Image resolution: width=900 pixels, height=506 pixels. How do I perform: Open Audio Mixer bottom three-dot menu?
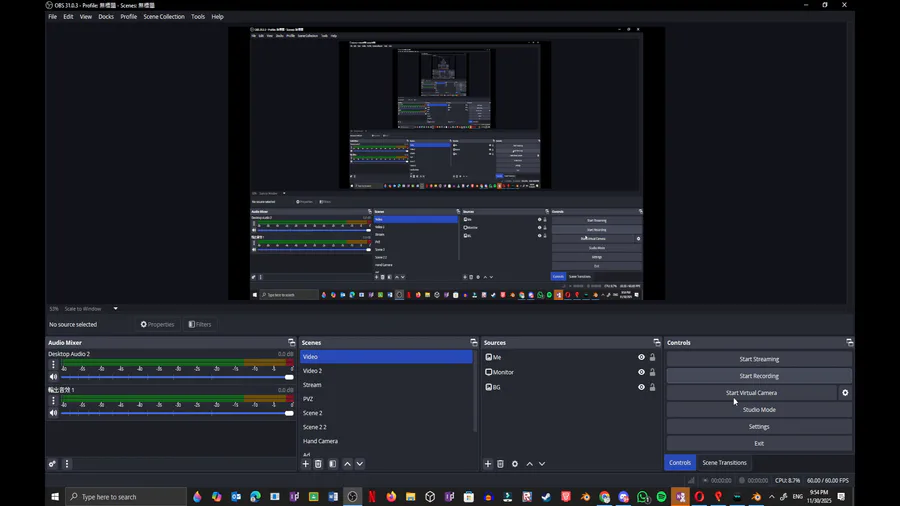[67, 464]
